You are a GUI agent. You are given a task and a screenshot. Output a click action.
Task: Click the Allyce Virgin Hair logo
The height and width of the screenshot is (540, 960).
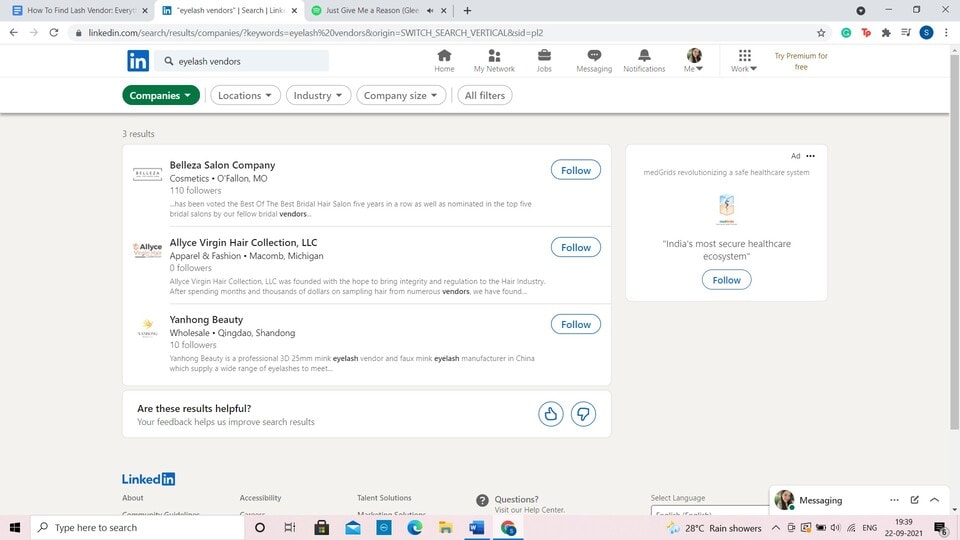click(148, 250)
